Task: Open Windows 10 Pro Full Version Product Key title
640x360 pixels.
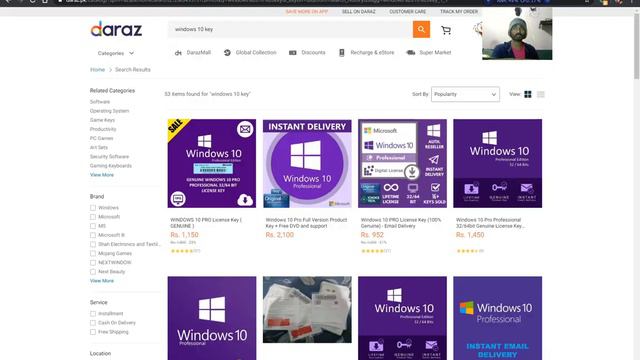Action: click(x=306, y=223)
